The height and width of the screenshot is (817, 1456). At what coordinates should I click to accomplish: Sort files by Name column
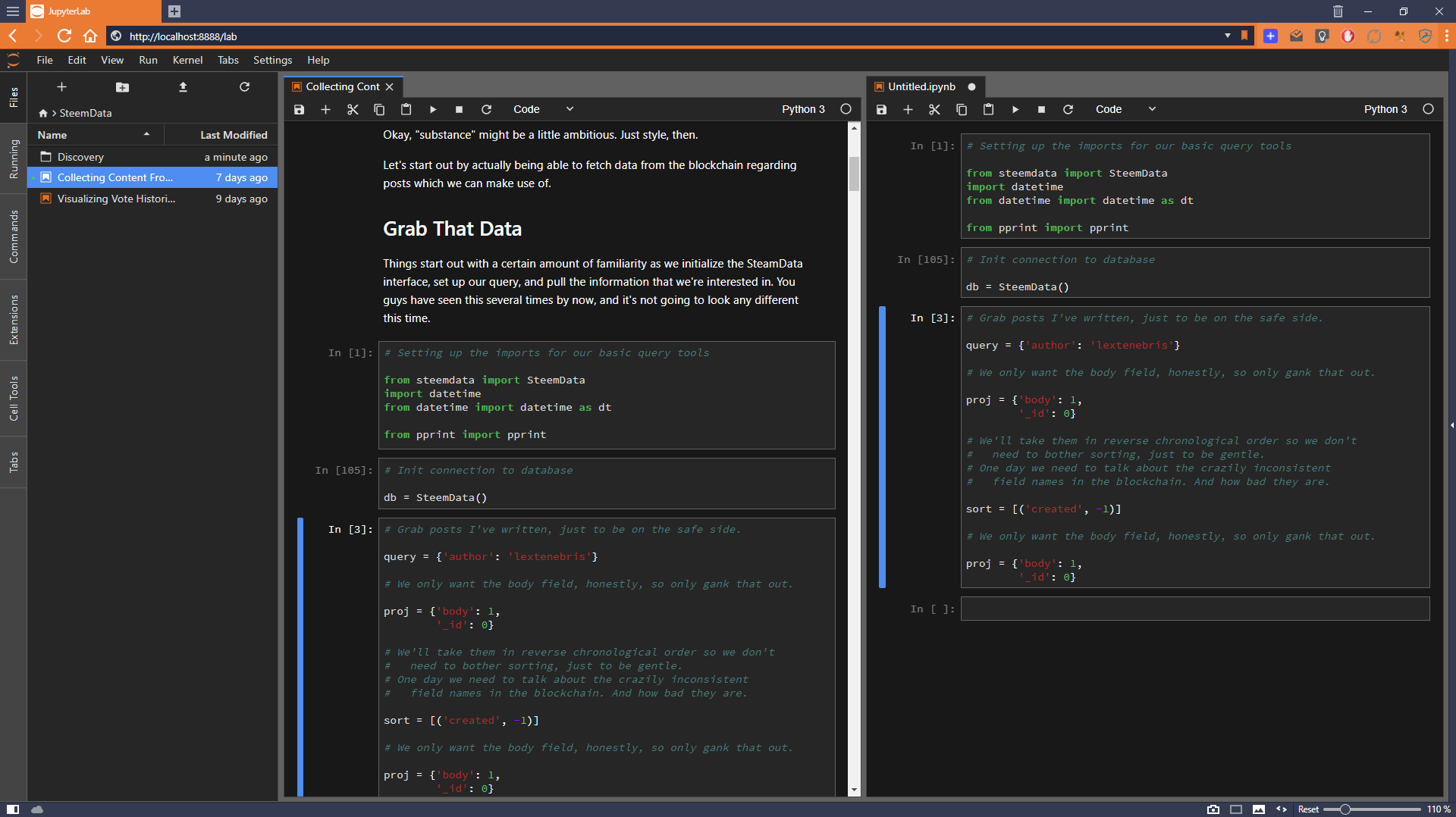tap(96, 135)
